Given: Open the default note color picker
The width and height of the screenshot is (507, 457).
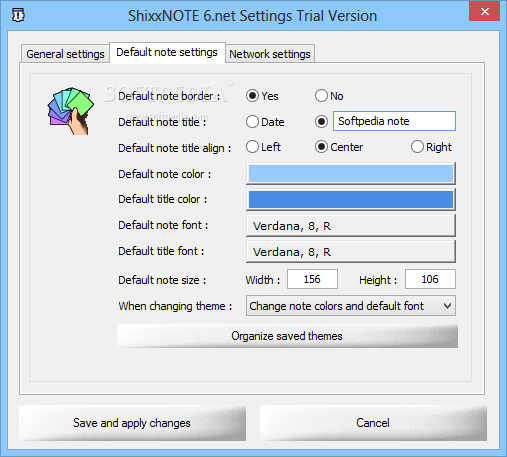Looking at the screenshot, I should [351, 174].
